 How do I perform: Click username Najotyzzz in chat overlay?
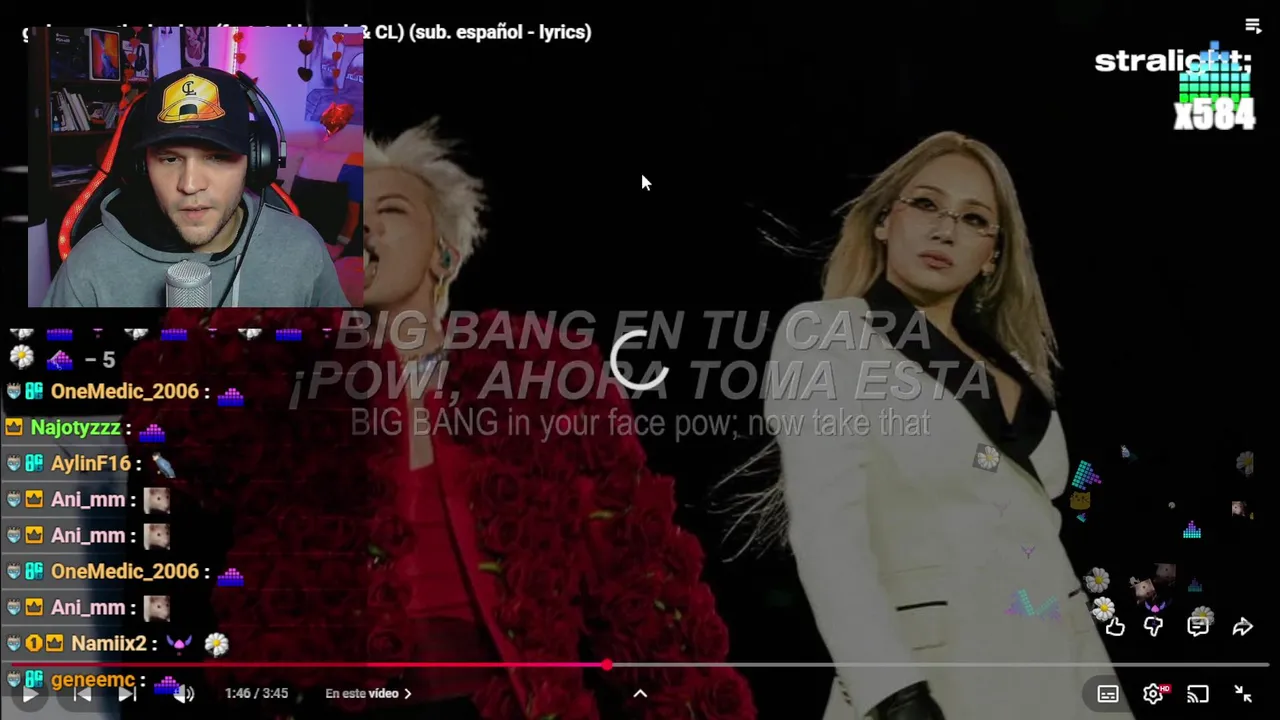click(x=75, y=428)
